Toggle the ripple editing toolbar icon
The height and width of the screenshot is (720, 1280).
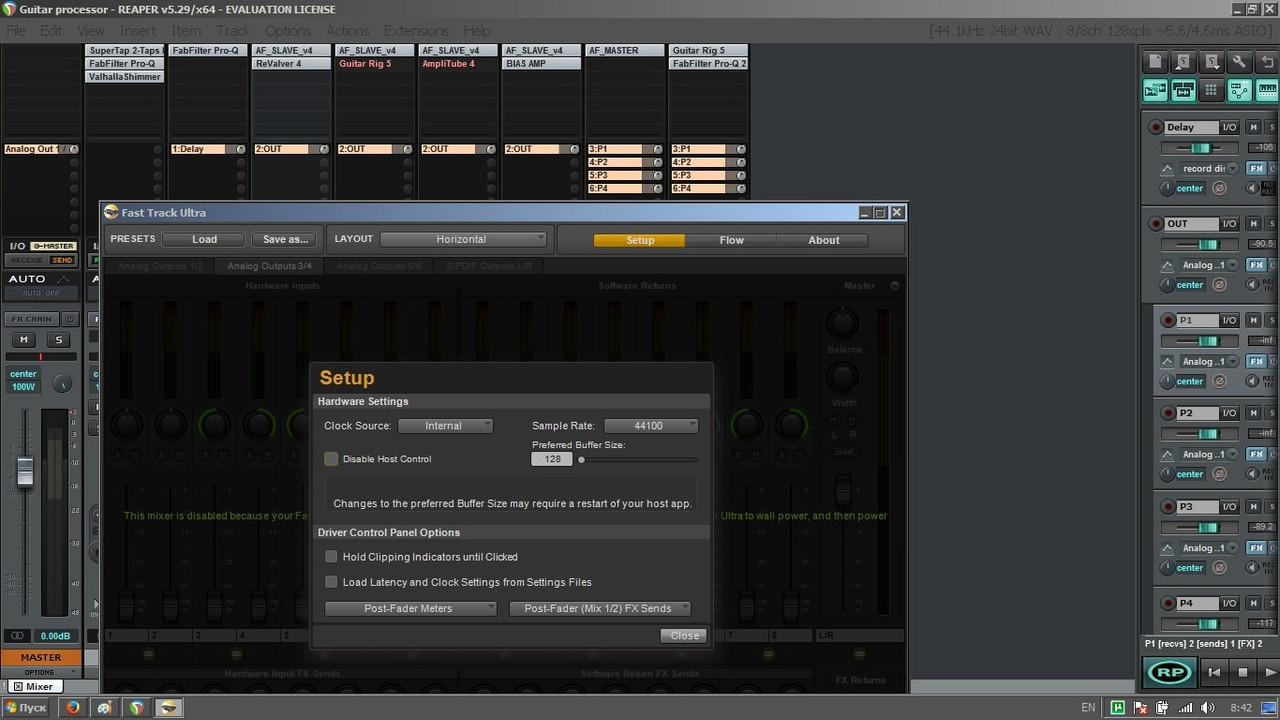pyautogui.click(x=1267, y=90)
